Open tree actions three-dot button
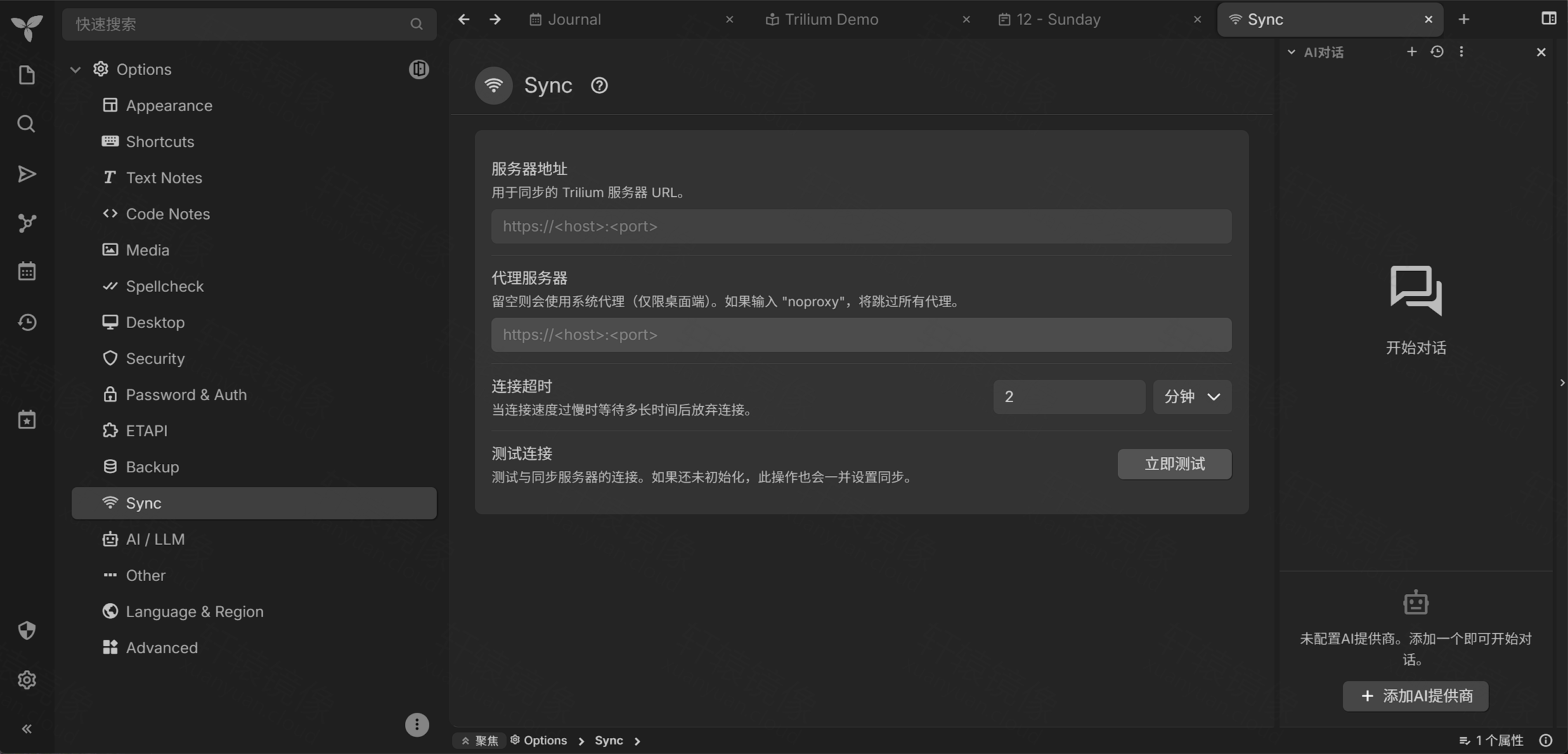The width and height of the screenshot is (1568, 754). (417, 725)
